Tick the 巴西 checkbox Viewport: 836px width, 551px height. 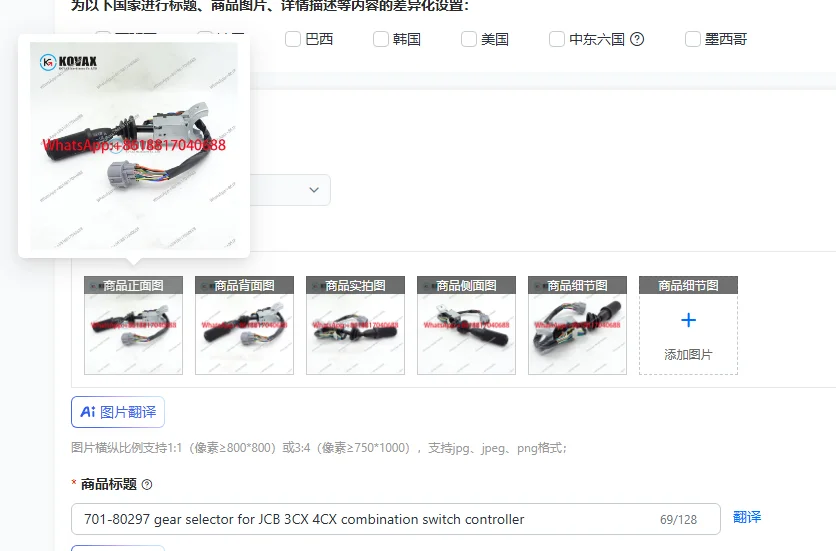tap(293, 39)
